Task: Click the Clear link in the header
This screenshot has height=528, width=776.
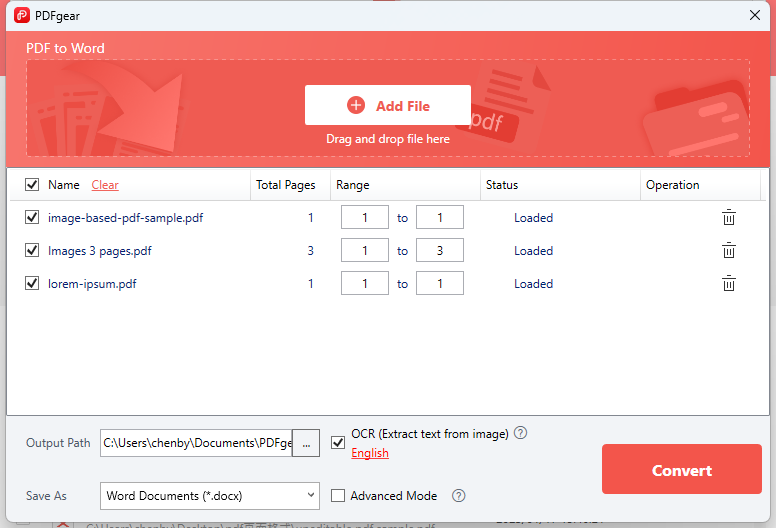Action: (105, 185)
